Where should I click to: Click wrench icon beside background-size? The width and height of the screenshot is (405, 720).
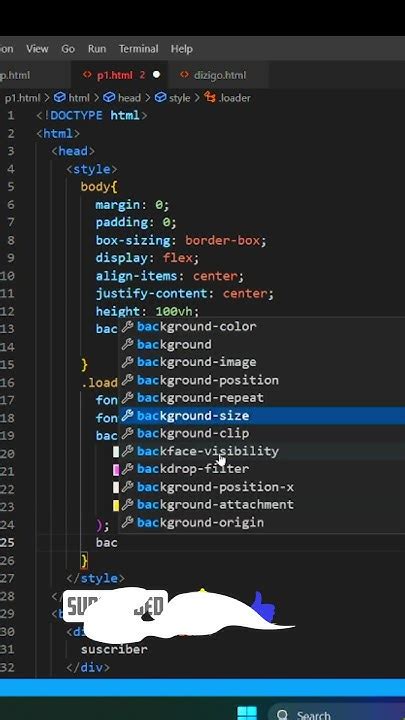click(128, 416)
